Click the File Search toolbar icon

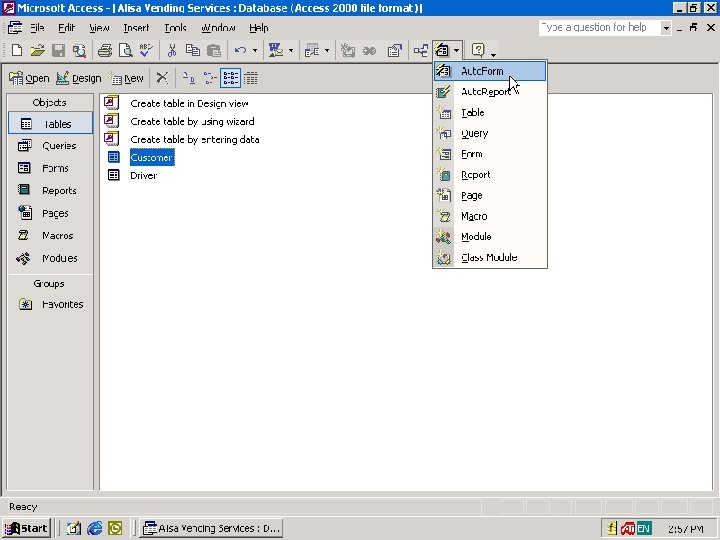[x=79, y=51]
